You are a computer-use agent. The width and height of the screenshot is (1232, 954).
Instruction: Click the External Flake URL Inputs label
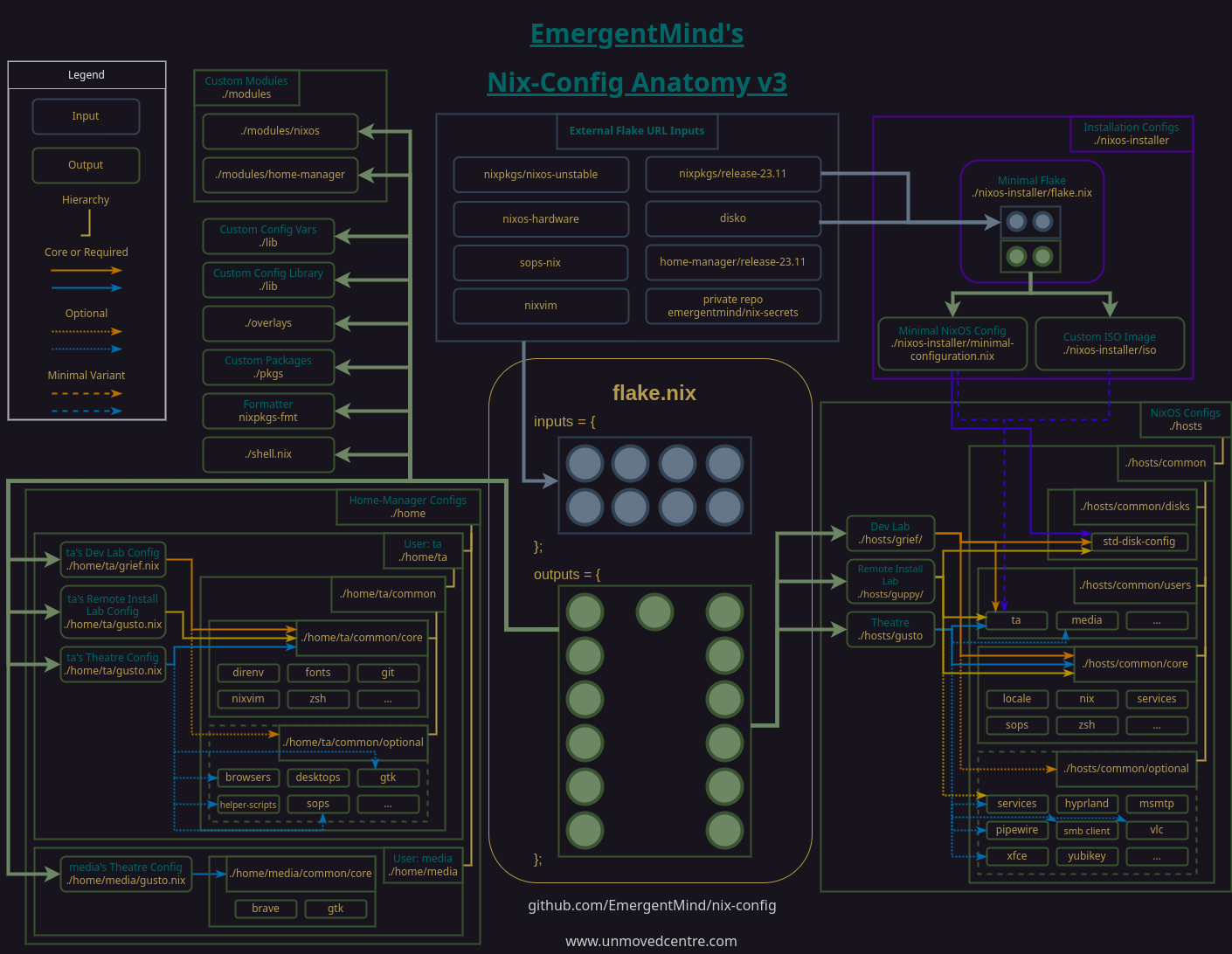coord(637,131)
